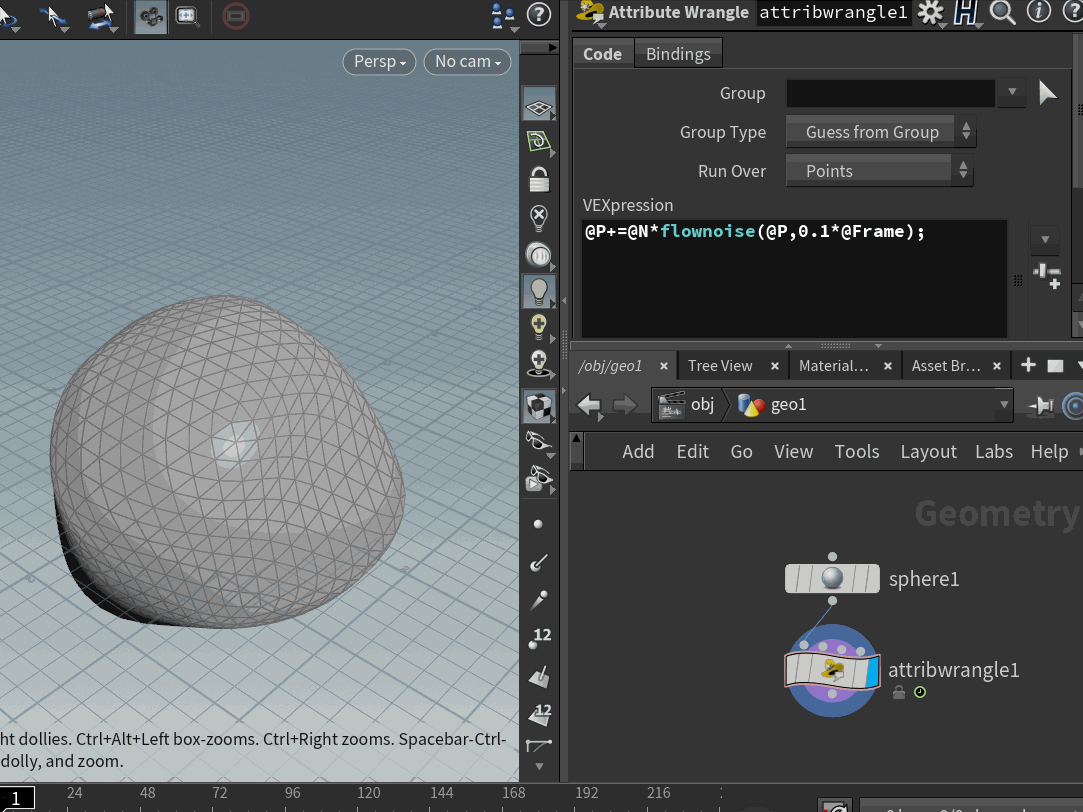Switch to the Bindings tab
1083x812 pixels.
[x=678, y=54]
